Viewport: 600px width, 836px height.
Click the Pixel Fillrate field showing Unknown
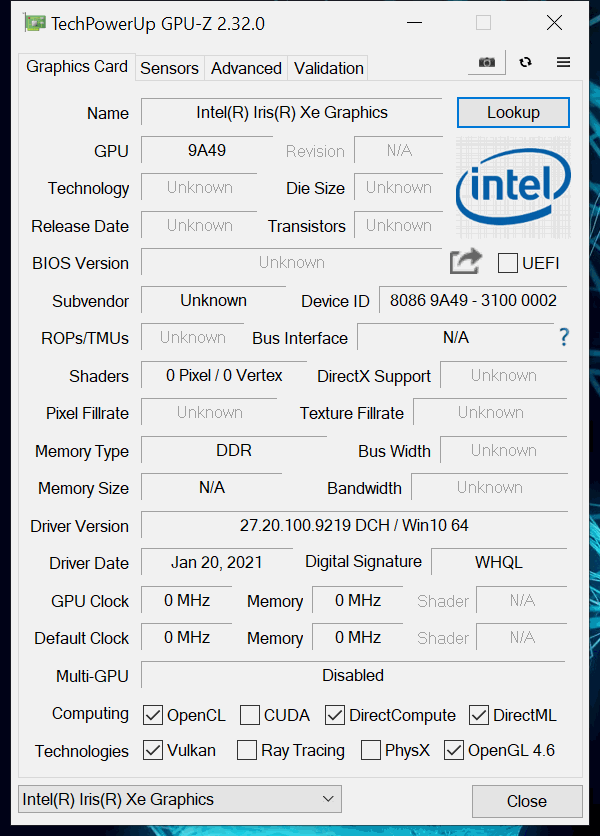tap(210, 413)
